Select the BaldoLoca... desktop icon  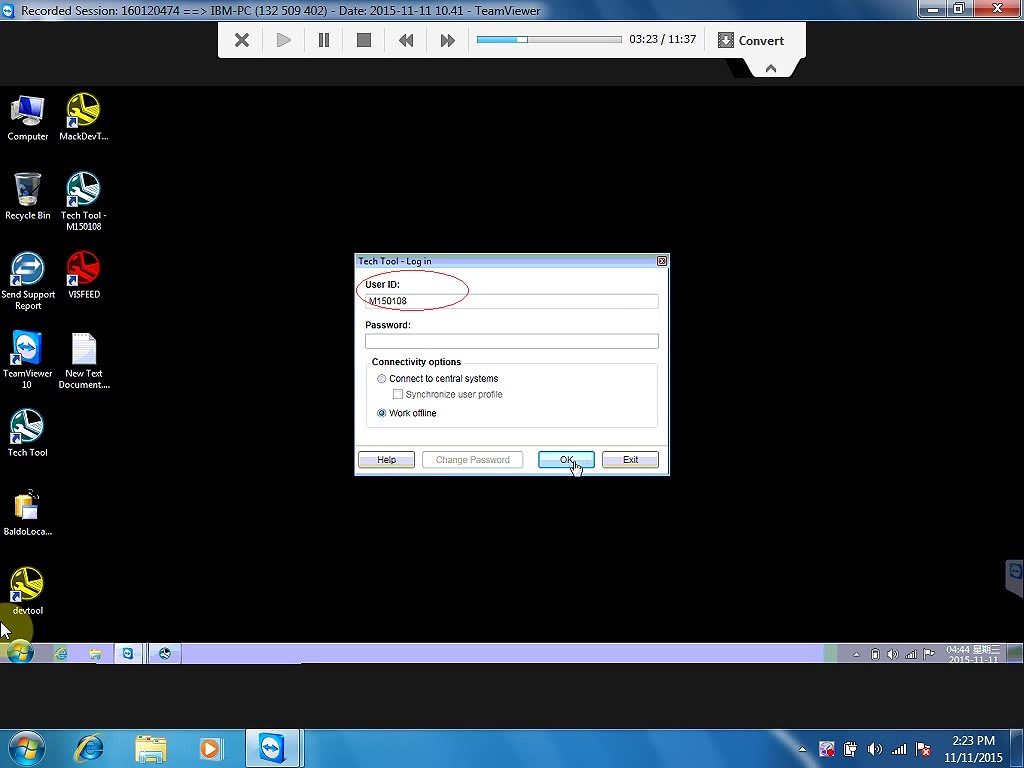[x=27, y=513]
